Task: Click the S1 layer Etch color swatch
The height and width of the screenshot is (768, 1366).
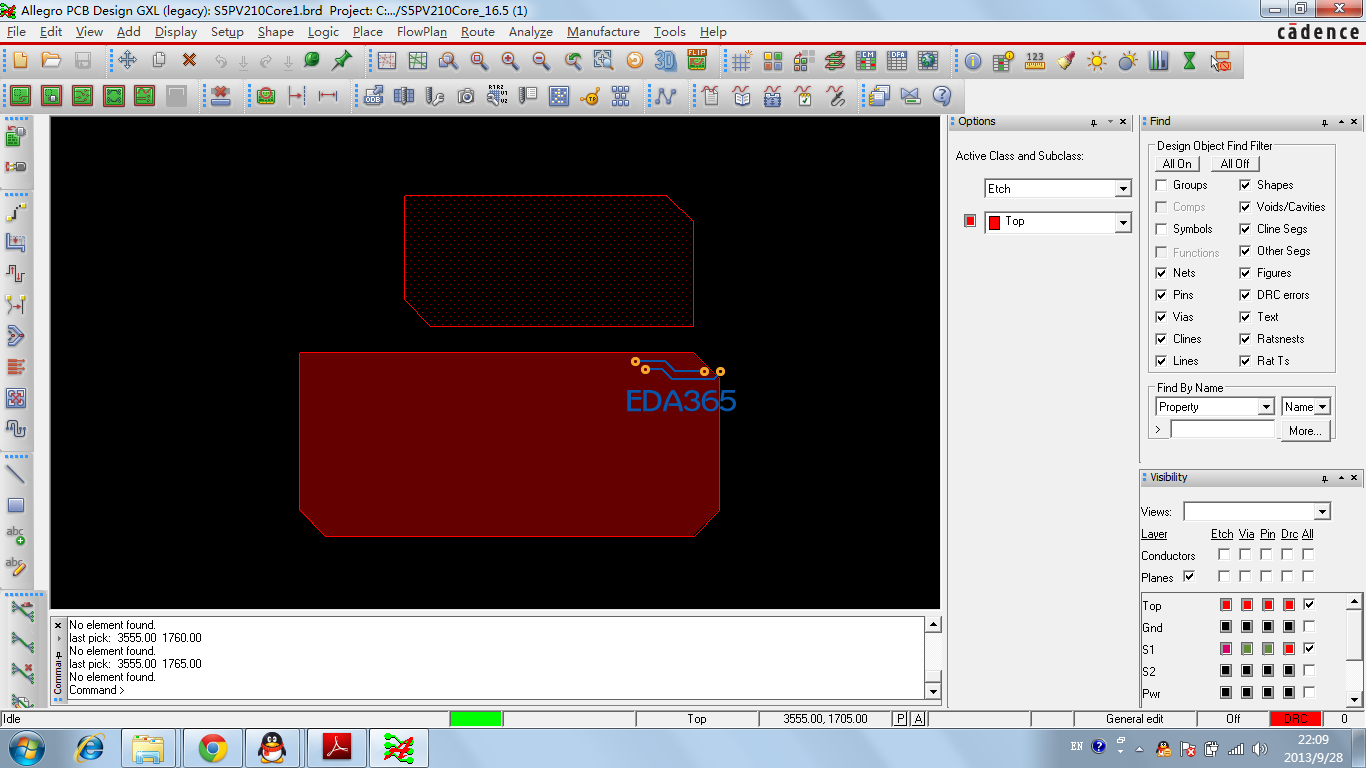Action: [1225, 649]
